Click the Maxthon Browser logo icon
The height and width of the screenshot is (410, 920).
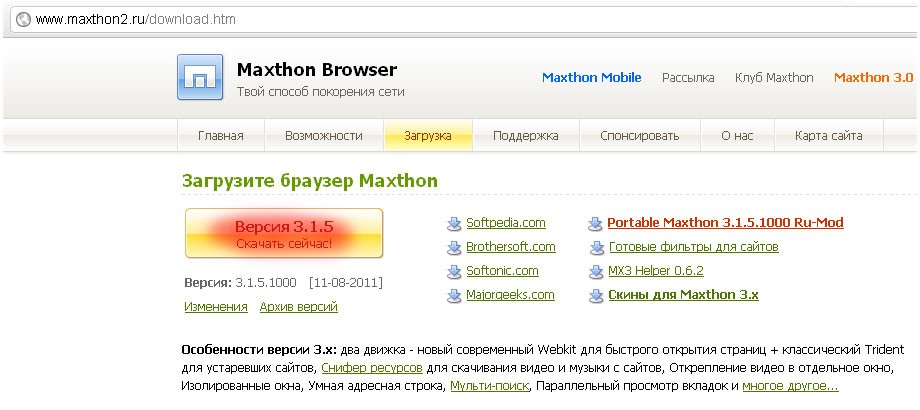coord(200,77)
